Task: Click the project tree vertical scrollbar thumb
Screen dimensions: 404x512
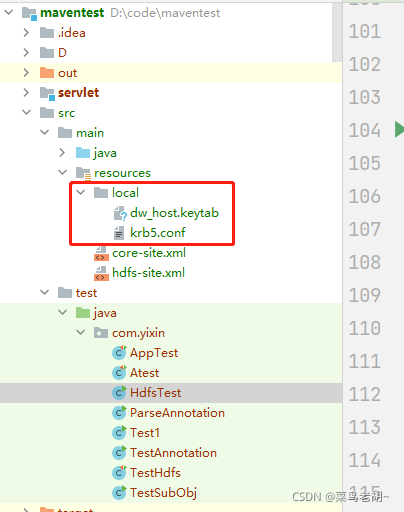Action: coord(337,32)
